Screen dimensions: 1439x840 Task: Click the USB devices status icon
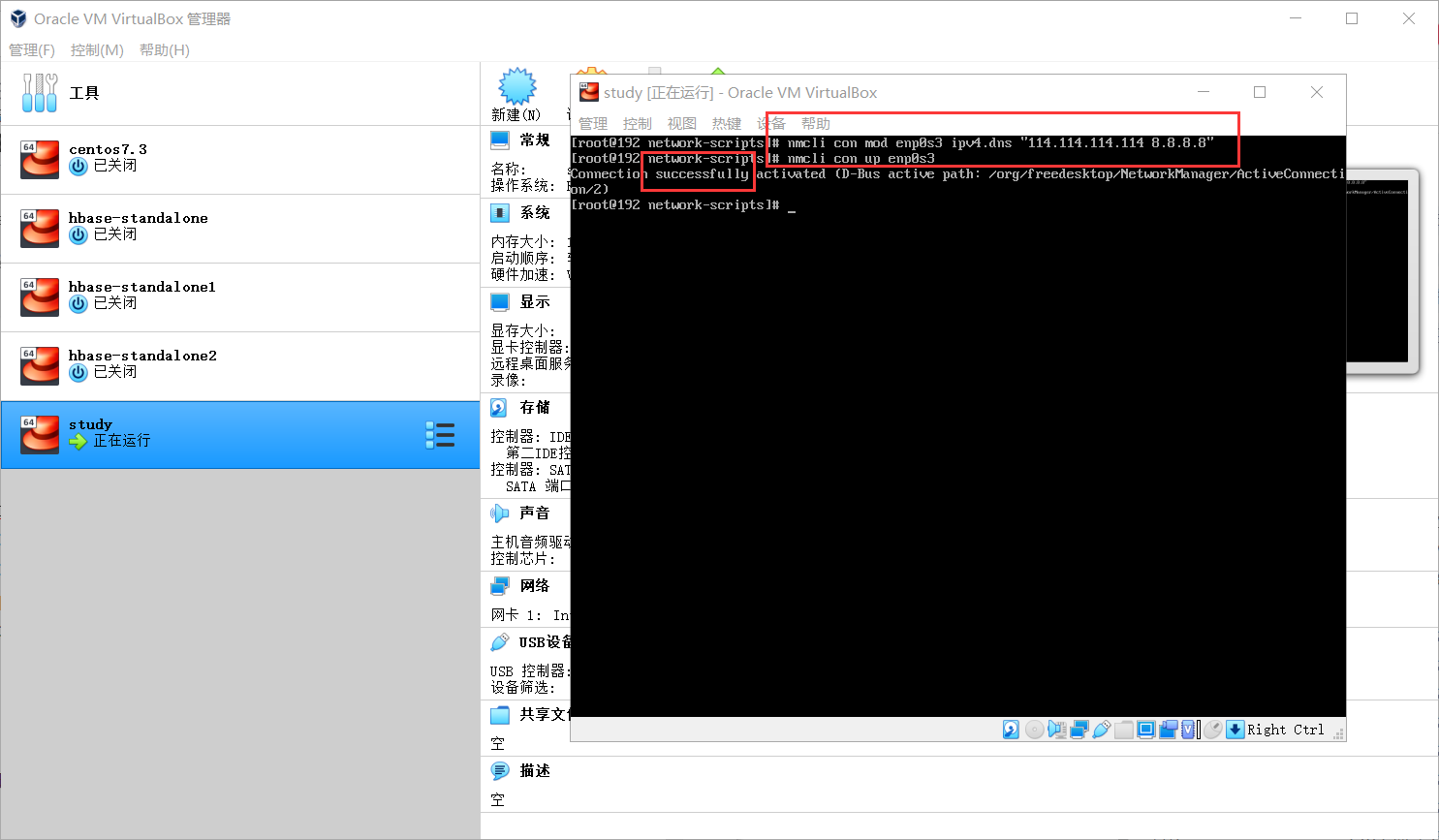pos(1102,729)
